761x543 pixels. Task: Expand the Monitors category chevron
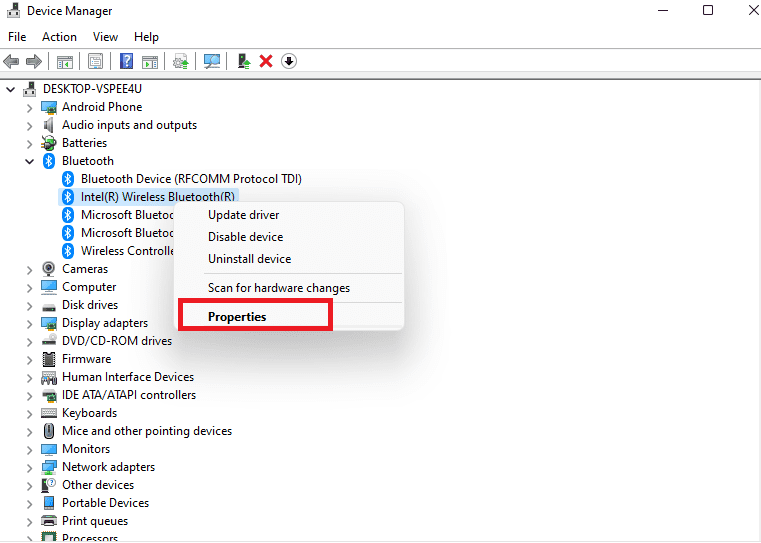tap(30, 450)
